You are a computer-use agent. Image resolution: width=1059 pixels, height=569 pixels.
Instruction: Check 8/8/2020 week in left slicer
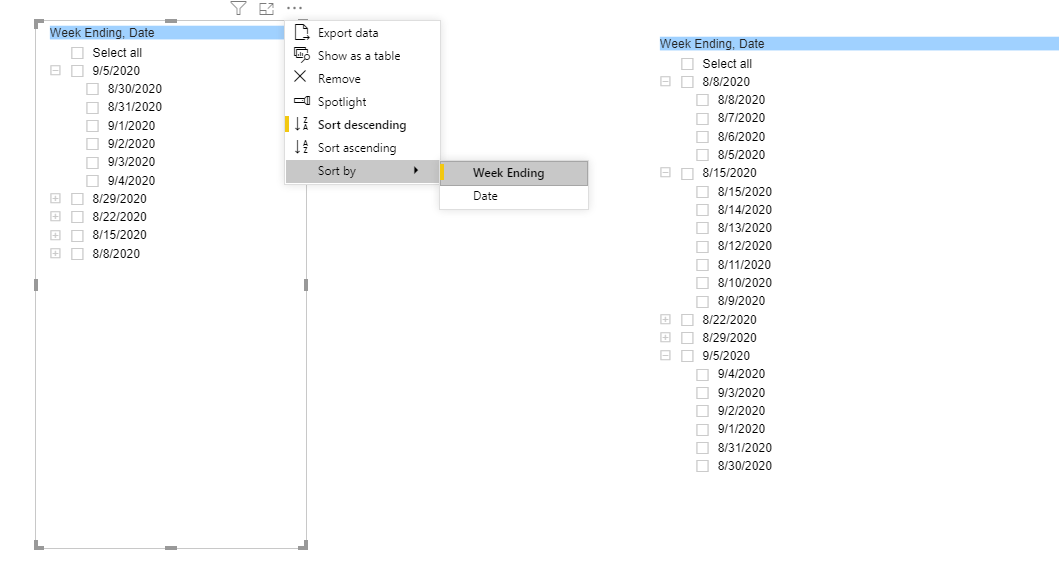pyautogui.click(x=78, y=254)
